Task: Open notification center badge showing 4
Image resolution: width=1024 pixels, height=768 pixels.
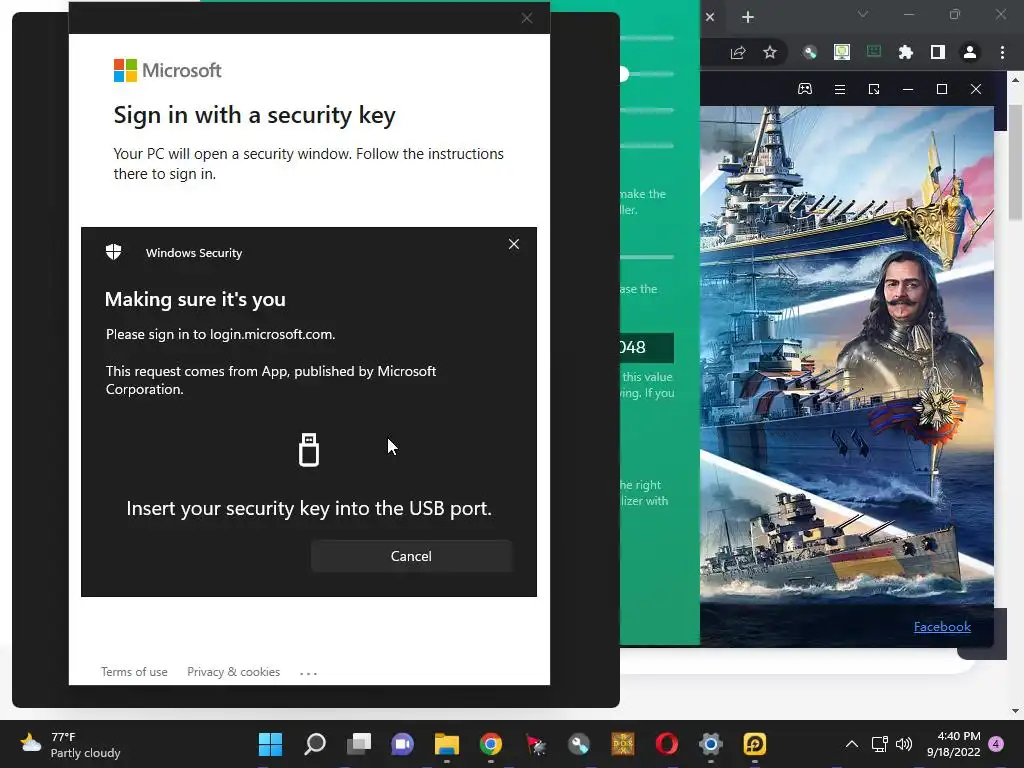Action: (996, 744)
